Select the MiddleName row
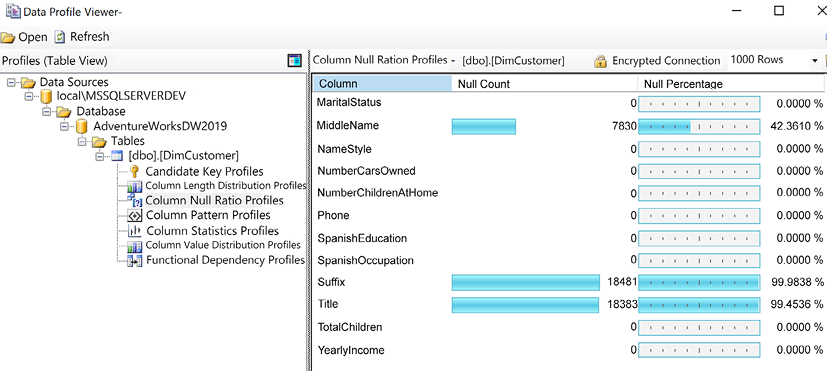Viewport: 827px width, 371px height. pos(570,126)
